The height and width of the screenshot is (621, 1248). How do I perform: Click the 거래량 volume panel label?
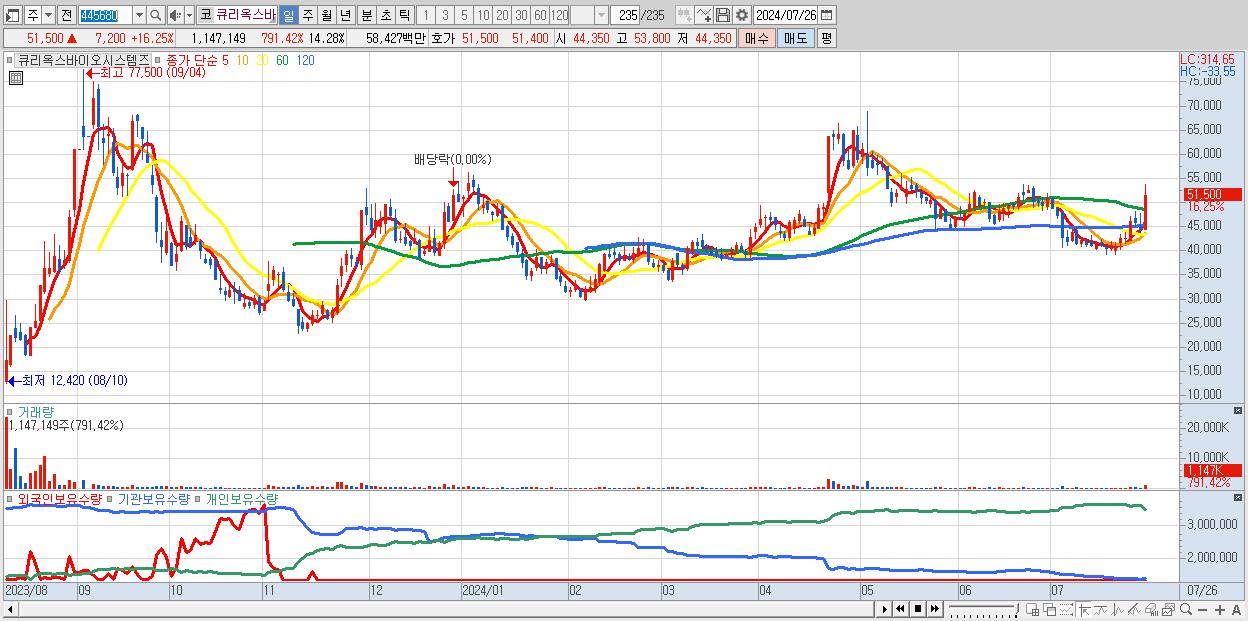coord(36,411)
